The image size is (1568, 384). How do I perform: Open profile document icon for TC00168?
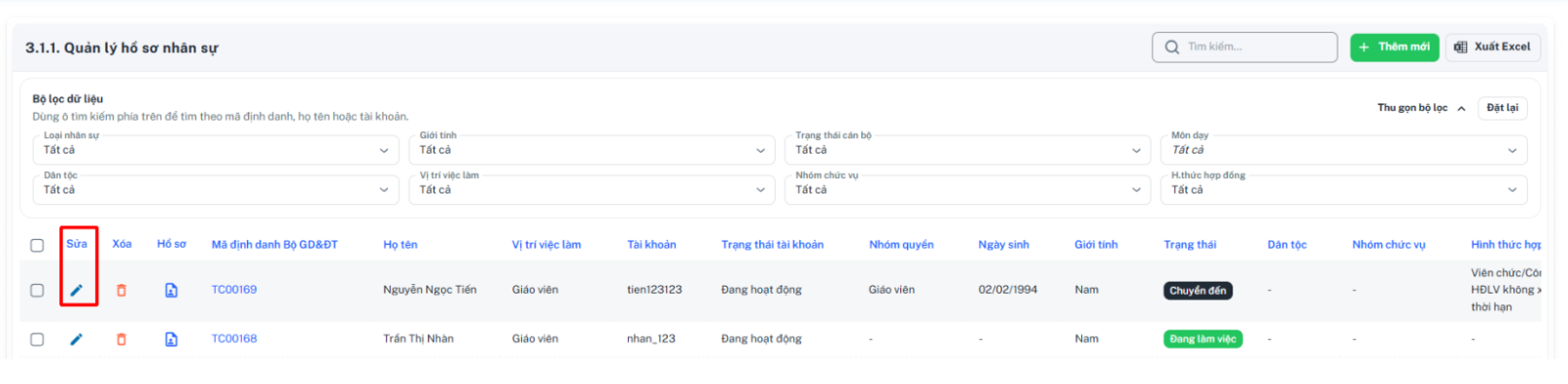click(x=171, y=339)
